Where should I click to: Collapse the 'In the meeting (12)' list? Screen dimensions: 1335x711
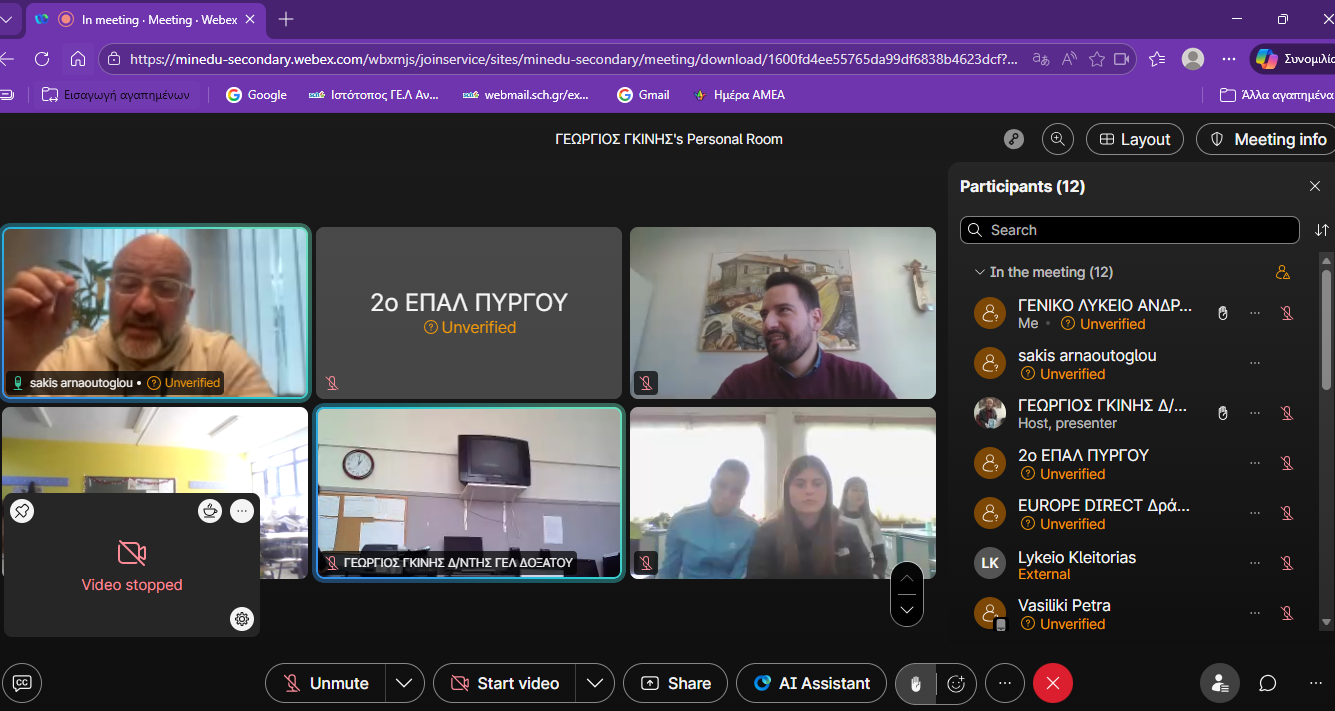979,272
